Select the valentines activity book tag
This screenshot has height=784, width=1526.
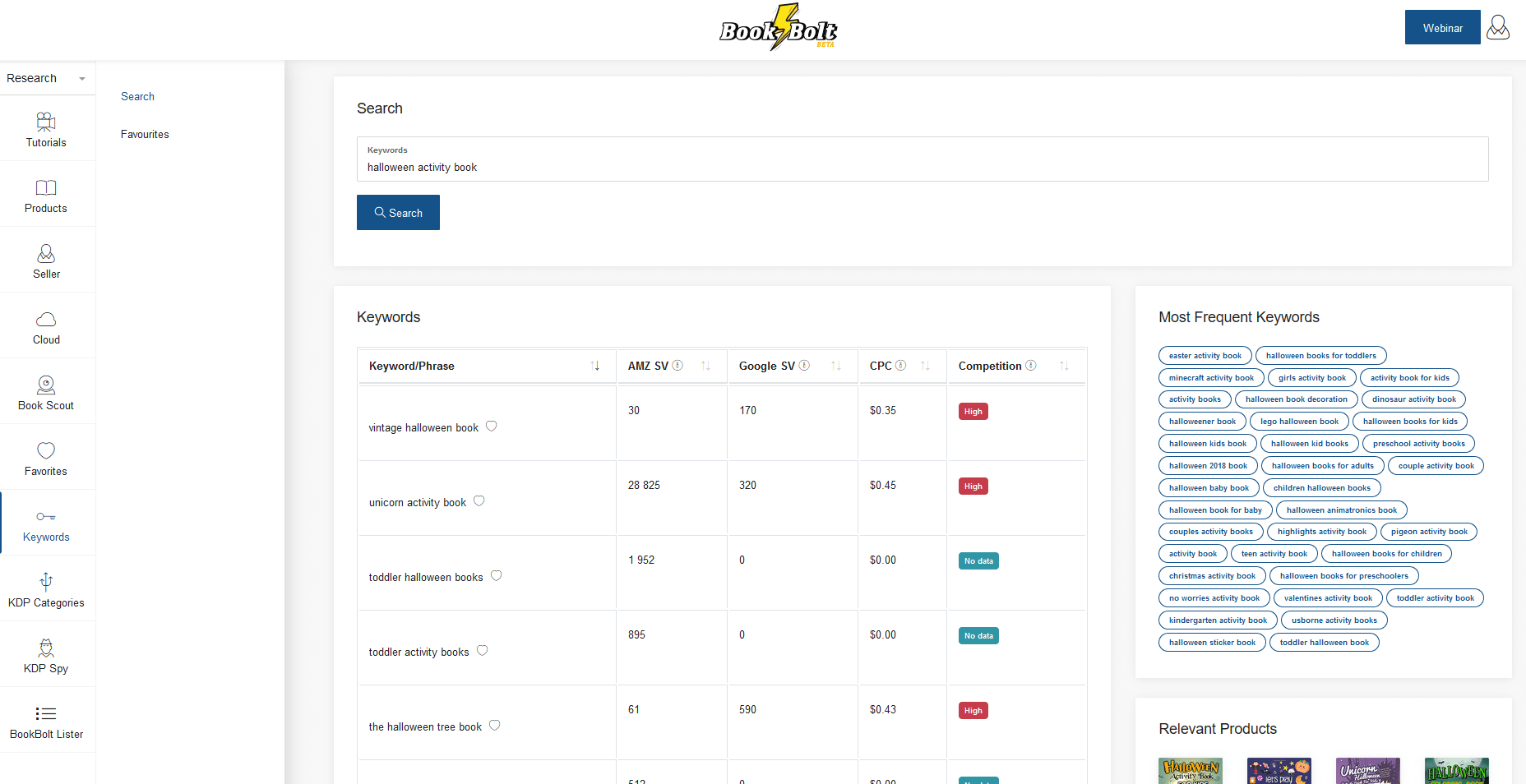pos(1328,598)
